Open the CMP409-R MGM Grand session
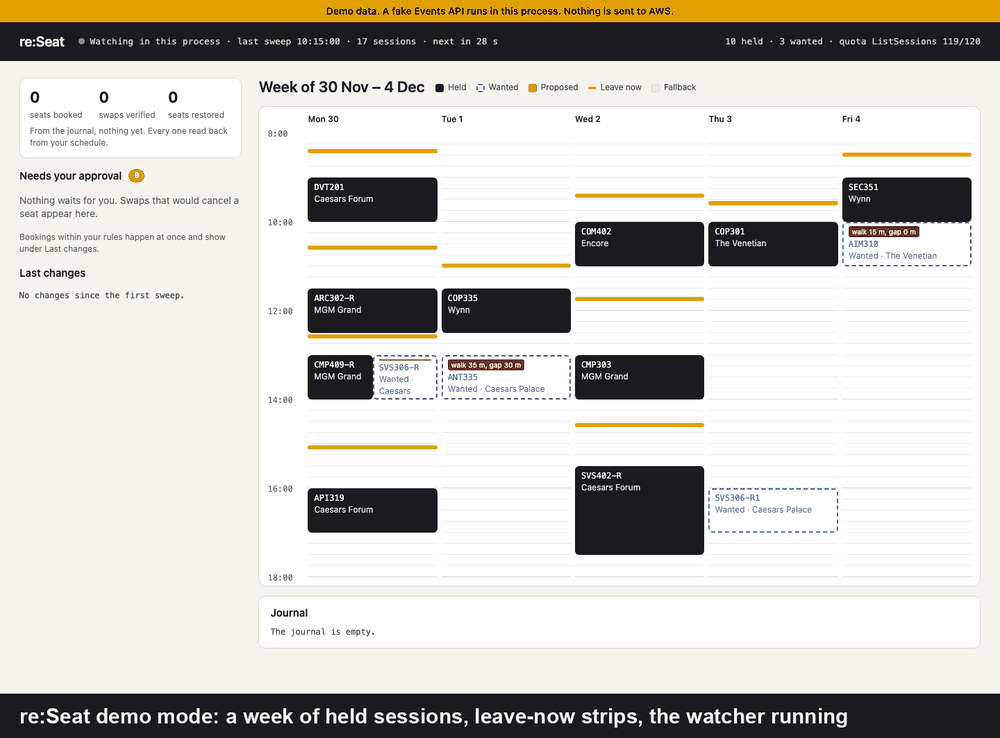The width and height of the screenshot is (1000, 738). coord(340,378)
